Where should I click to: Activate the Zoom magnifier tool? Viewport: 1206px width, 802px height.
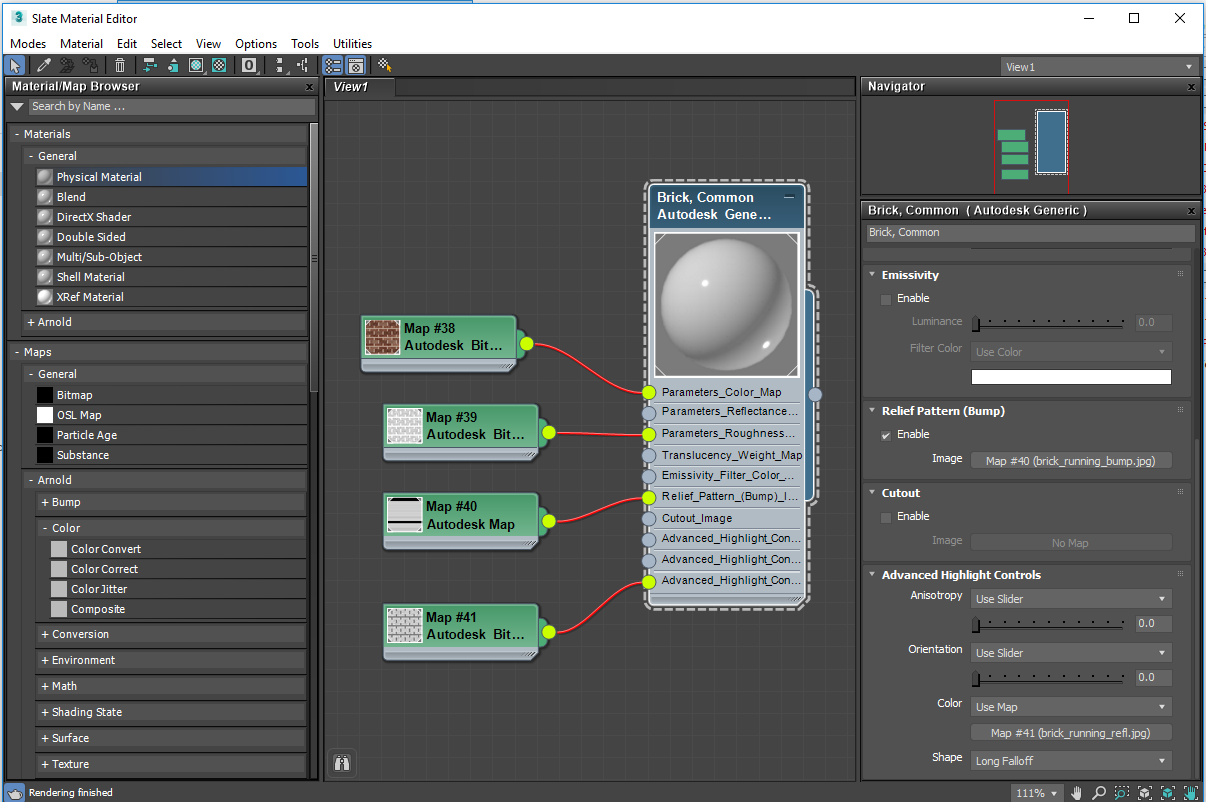point(1099,793)
